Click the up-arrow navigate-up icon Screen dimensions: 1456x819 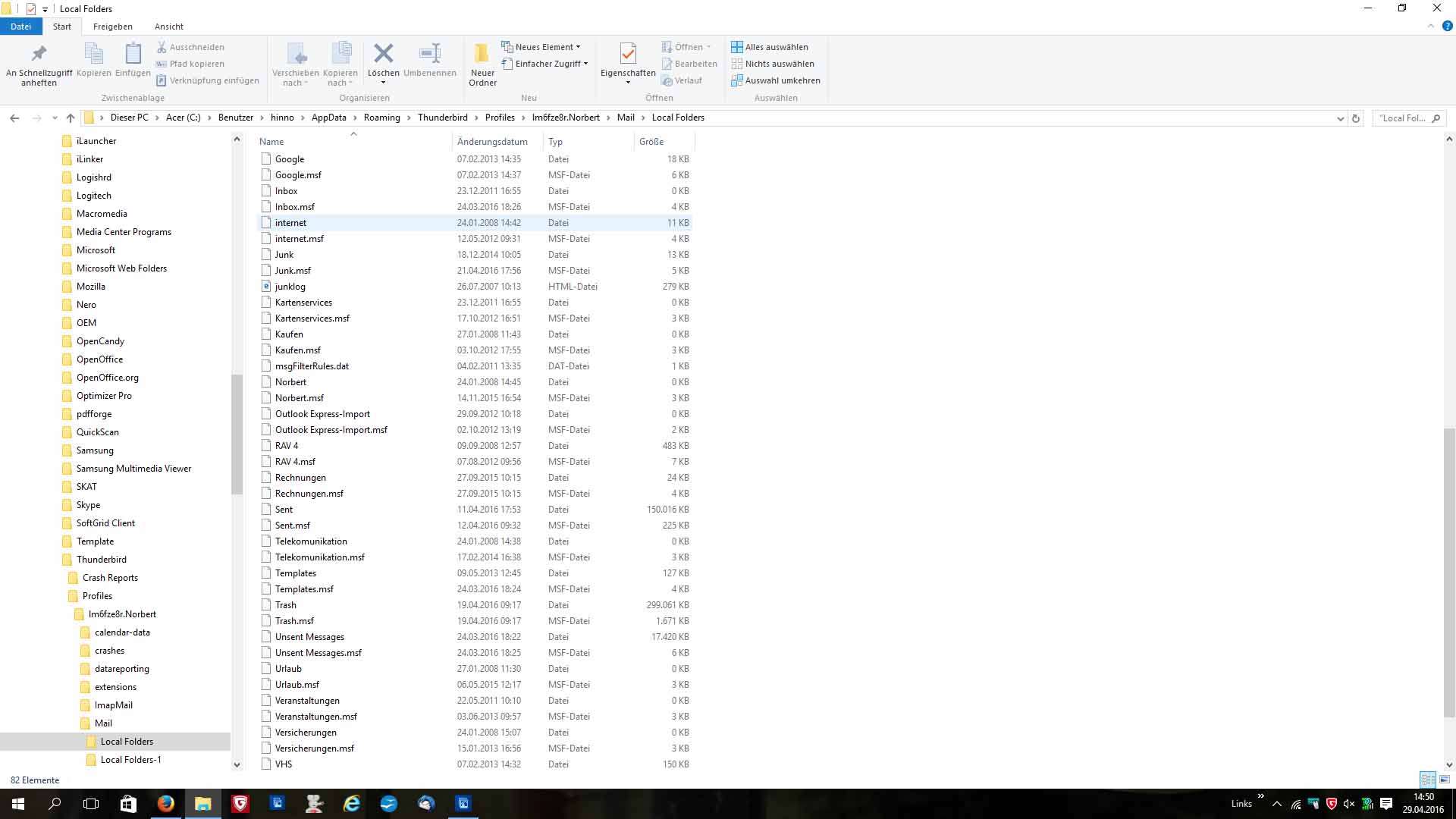71,118
